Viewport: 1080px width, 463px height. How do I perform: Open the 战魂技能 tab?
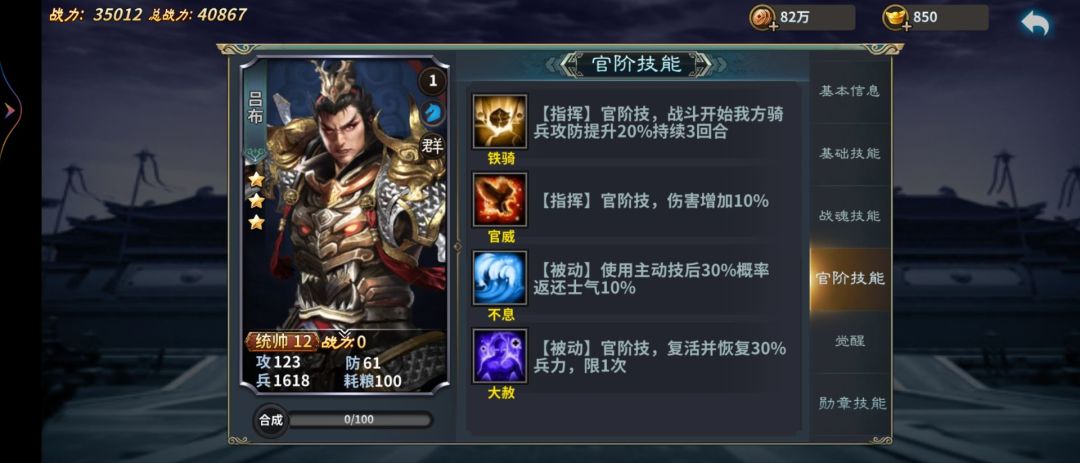coord(849,216)
